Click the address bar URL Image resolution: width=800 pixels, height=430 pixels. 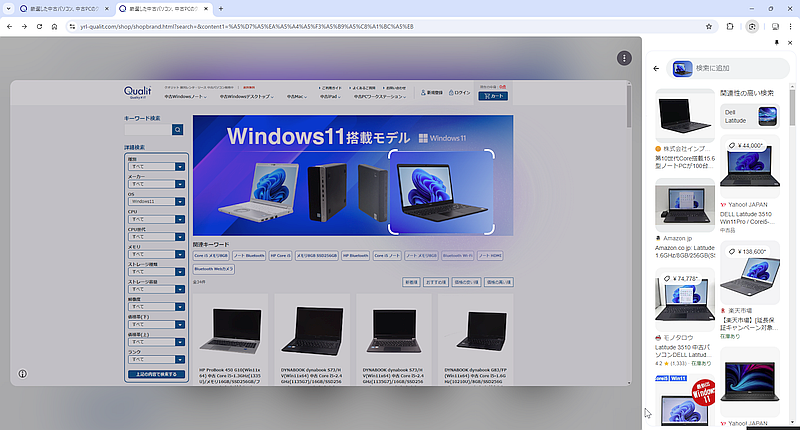click(247, 27)
